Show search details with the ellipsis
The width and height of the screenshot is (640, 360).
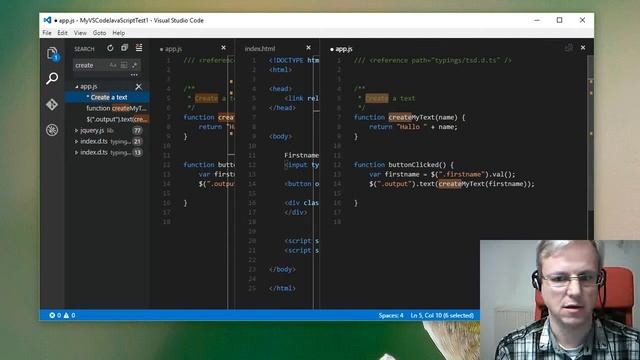[134, 75]
